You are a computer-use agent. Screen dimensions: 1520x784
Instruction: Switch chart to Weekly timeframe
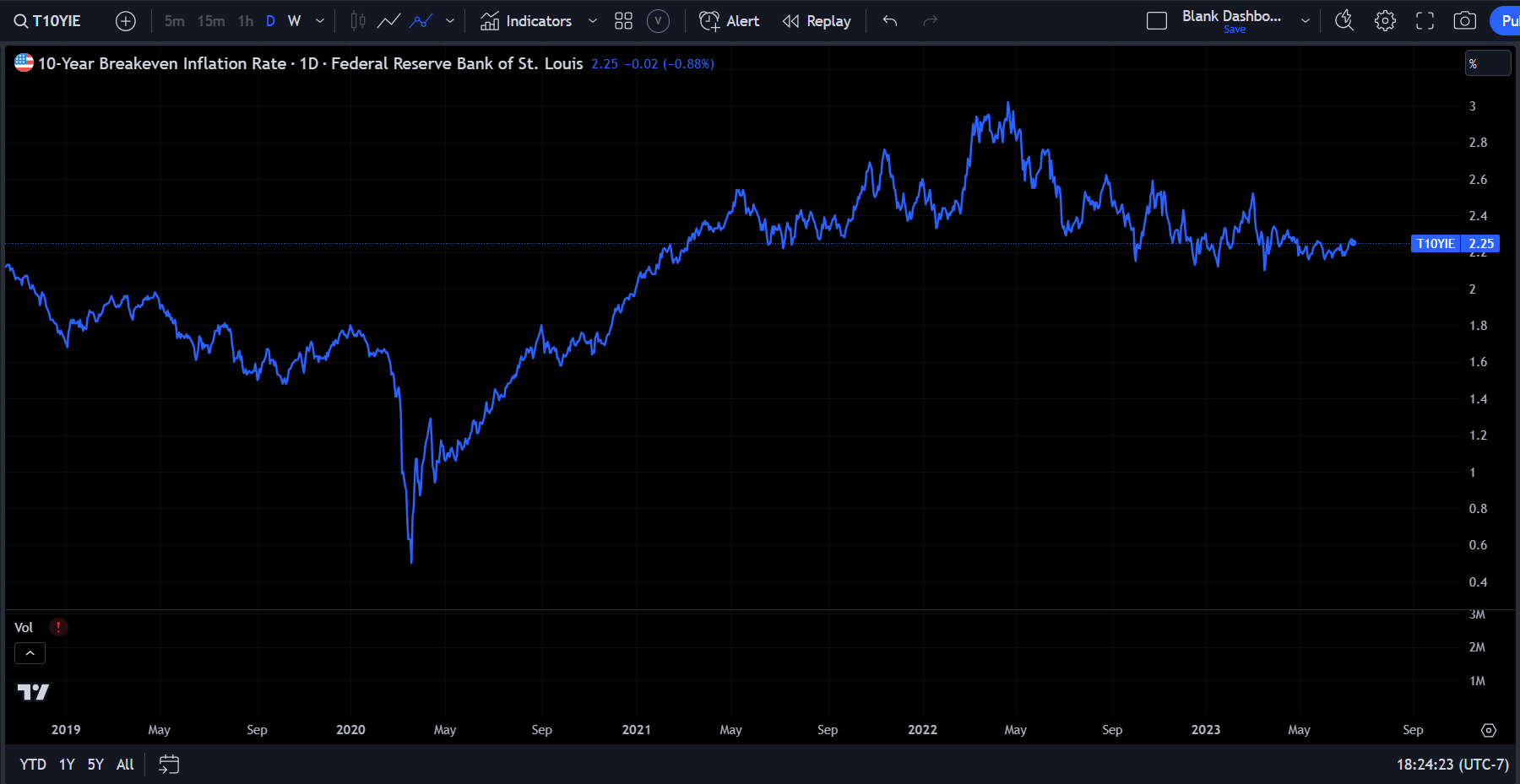[294, 20]
